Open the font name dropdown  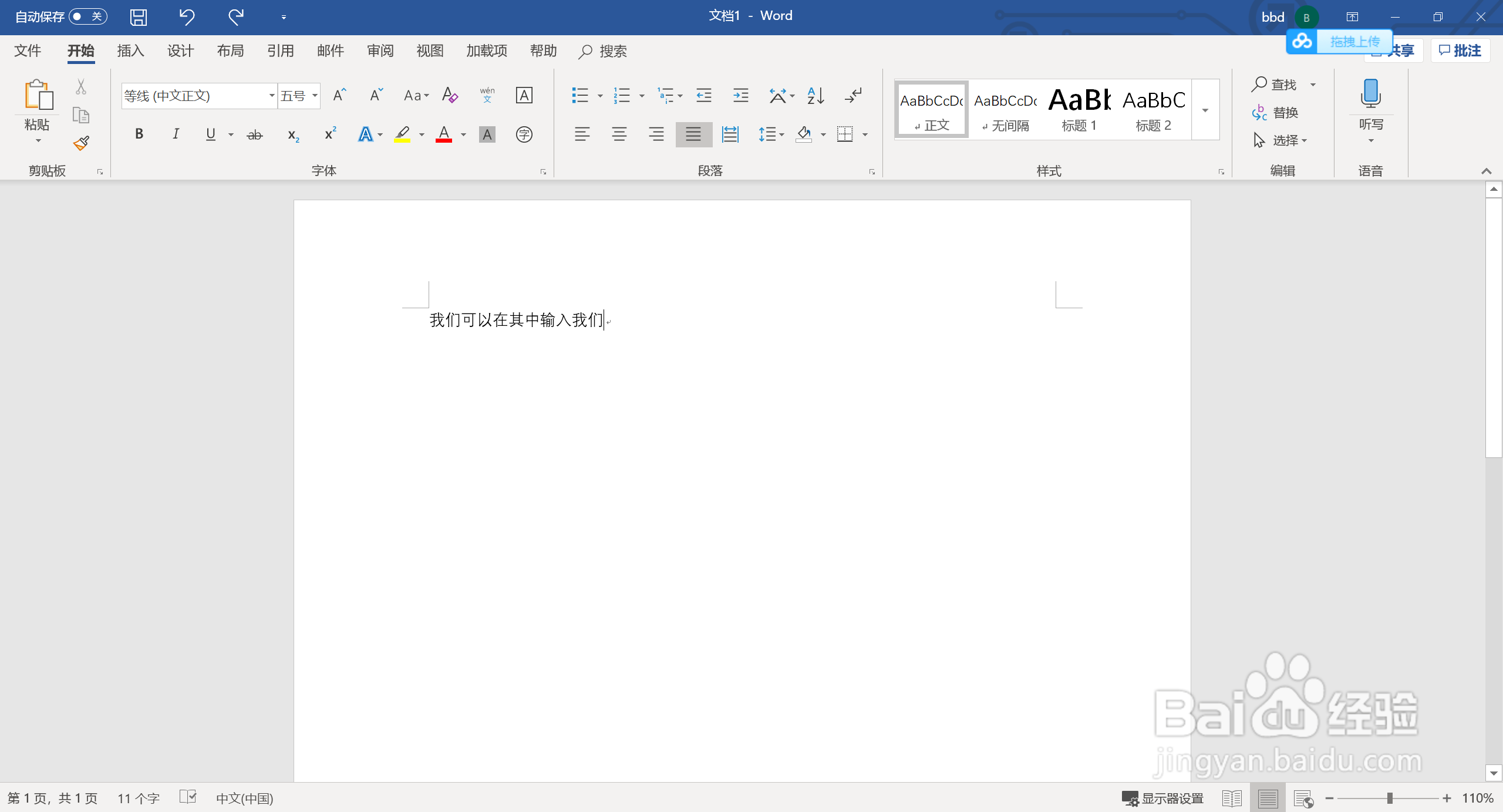point(272,96)
